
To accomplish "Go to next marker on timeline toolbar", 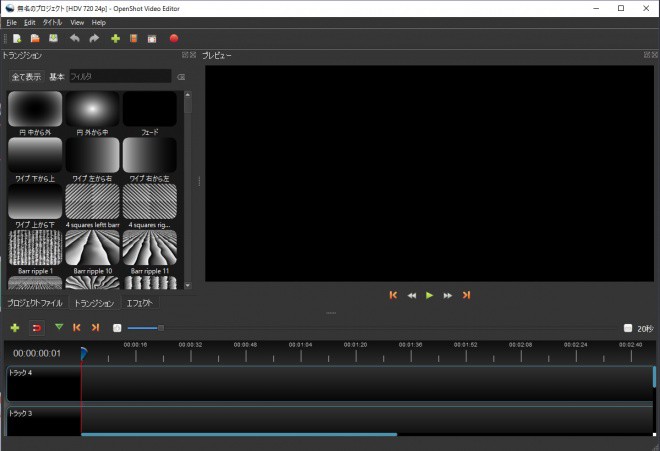I will 96,328.
